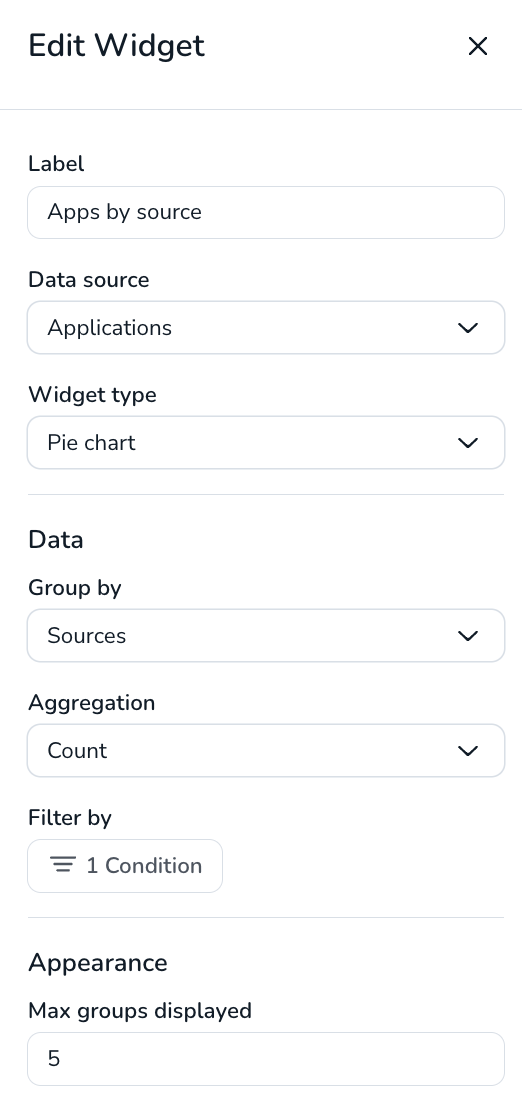Click the chevron arrow in Data source field
Screen dimensions: 522x1118
(x=468, y=328)
